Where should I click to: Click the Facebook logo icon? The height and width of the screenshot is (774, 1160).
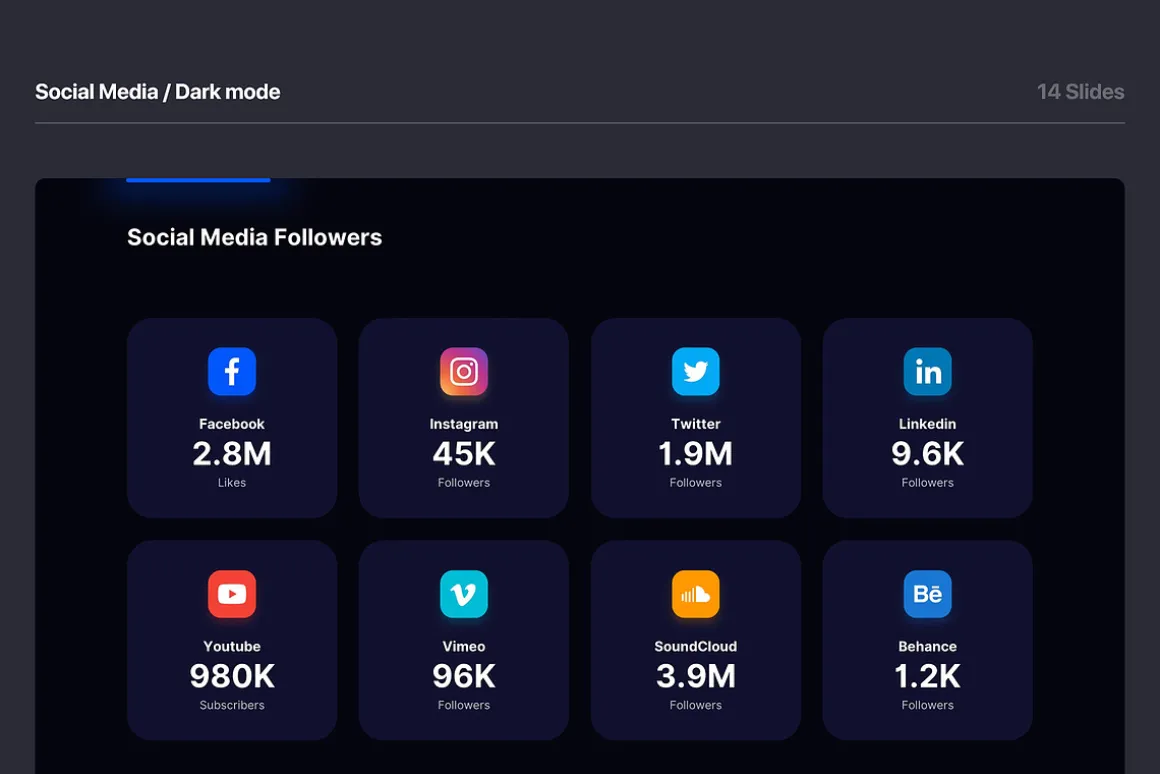[x=232, y=371]
